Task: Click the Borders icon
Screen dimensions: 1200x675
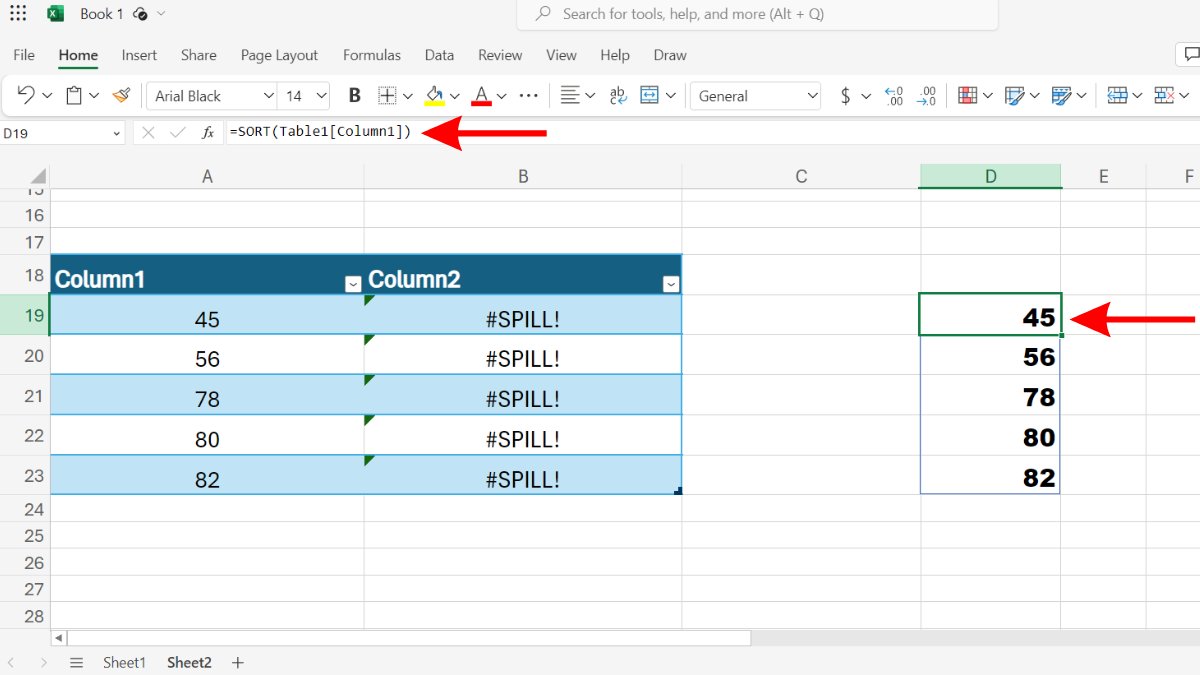Action: 386,95
